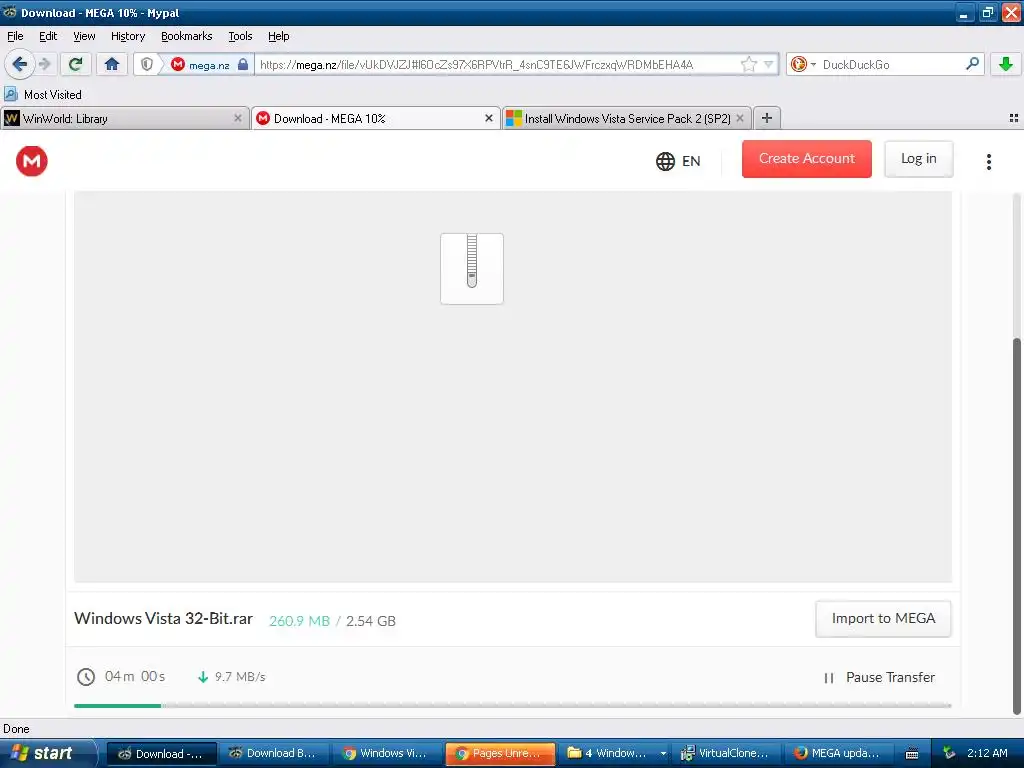Open the File menu
1024x768 pixels.
point(15,36)
